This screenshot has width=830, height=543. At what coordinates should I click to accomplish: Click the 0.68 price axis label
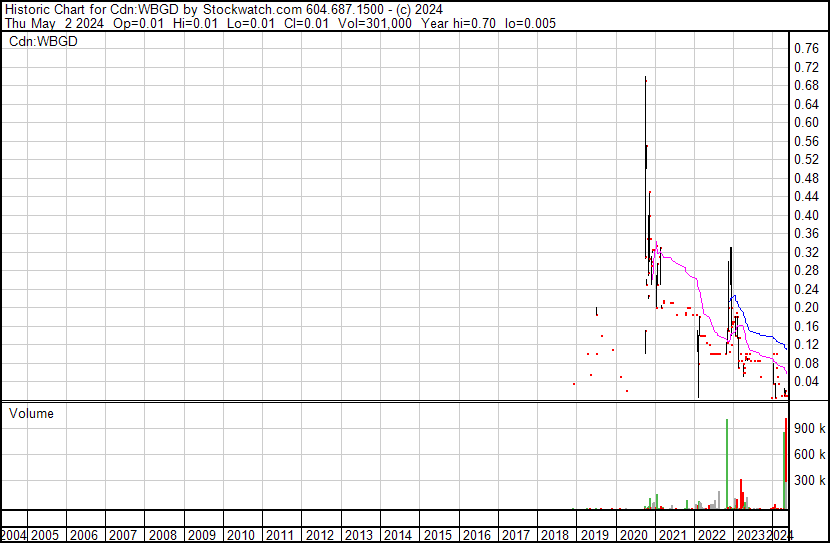click(806, 86)
